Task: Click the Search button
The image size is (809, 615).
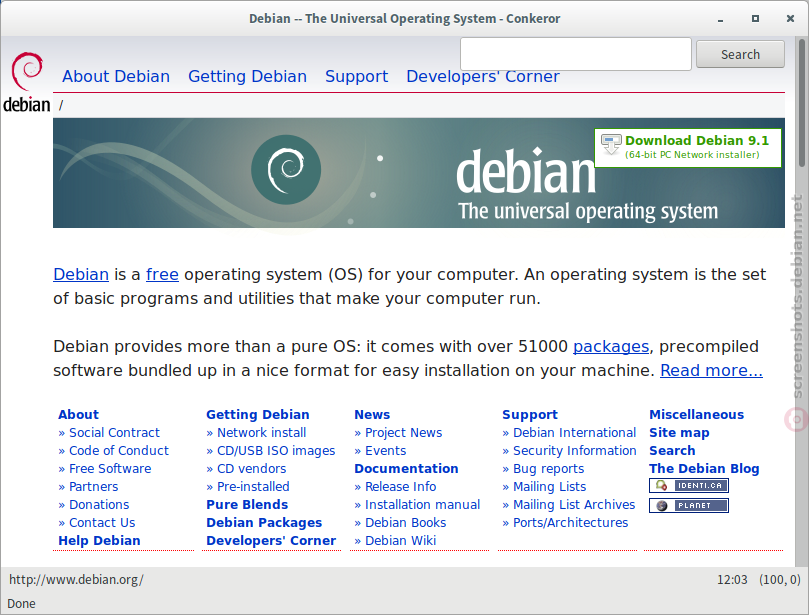Action: click(740, 54)
